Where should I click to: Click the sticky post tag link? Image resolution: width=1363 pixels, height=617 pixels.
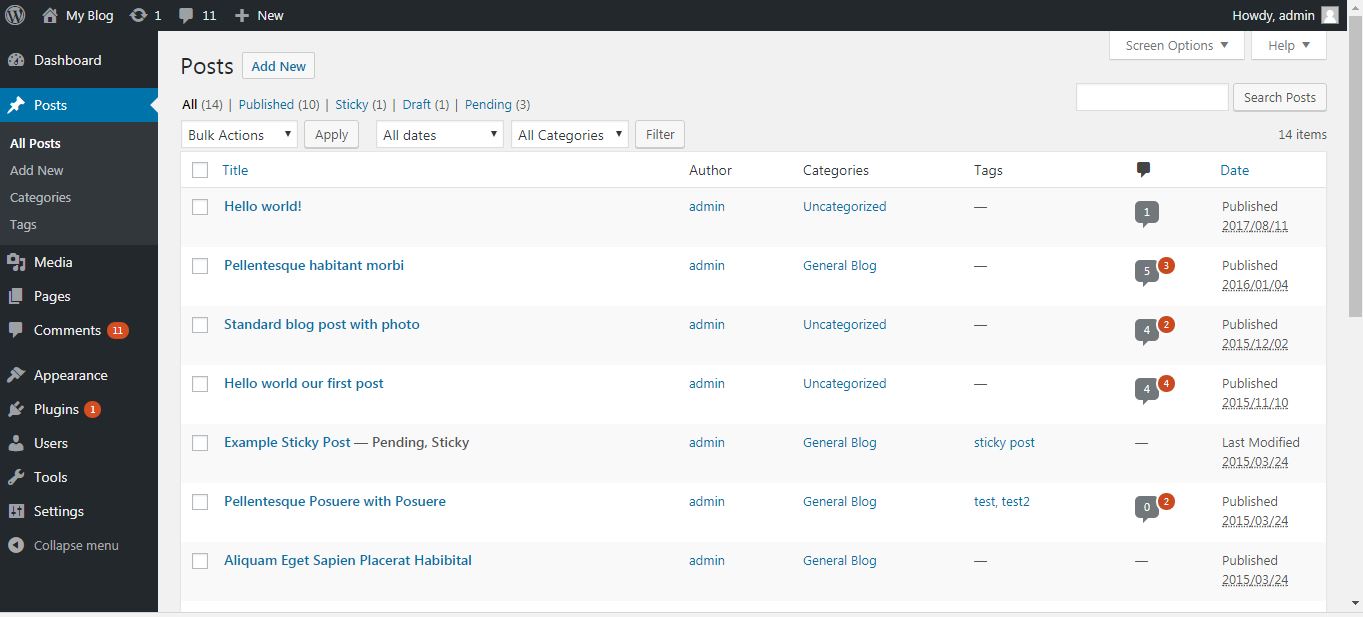click(x=1004, y=442)
